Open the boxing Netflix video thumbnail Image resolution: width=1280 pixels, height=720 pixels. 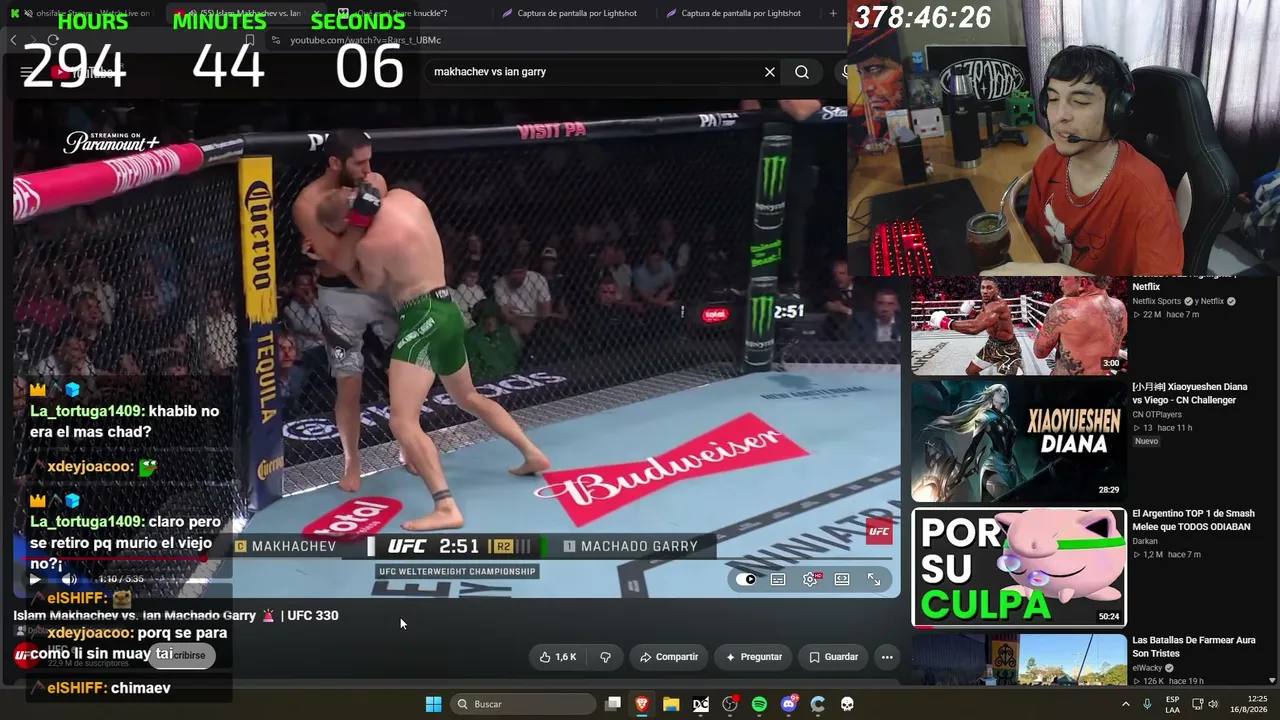click(x=1019, y=324)
